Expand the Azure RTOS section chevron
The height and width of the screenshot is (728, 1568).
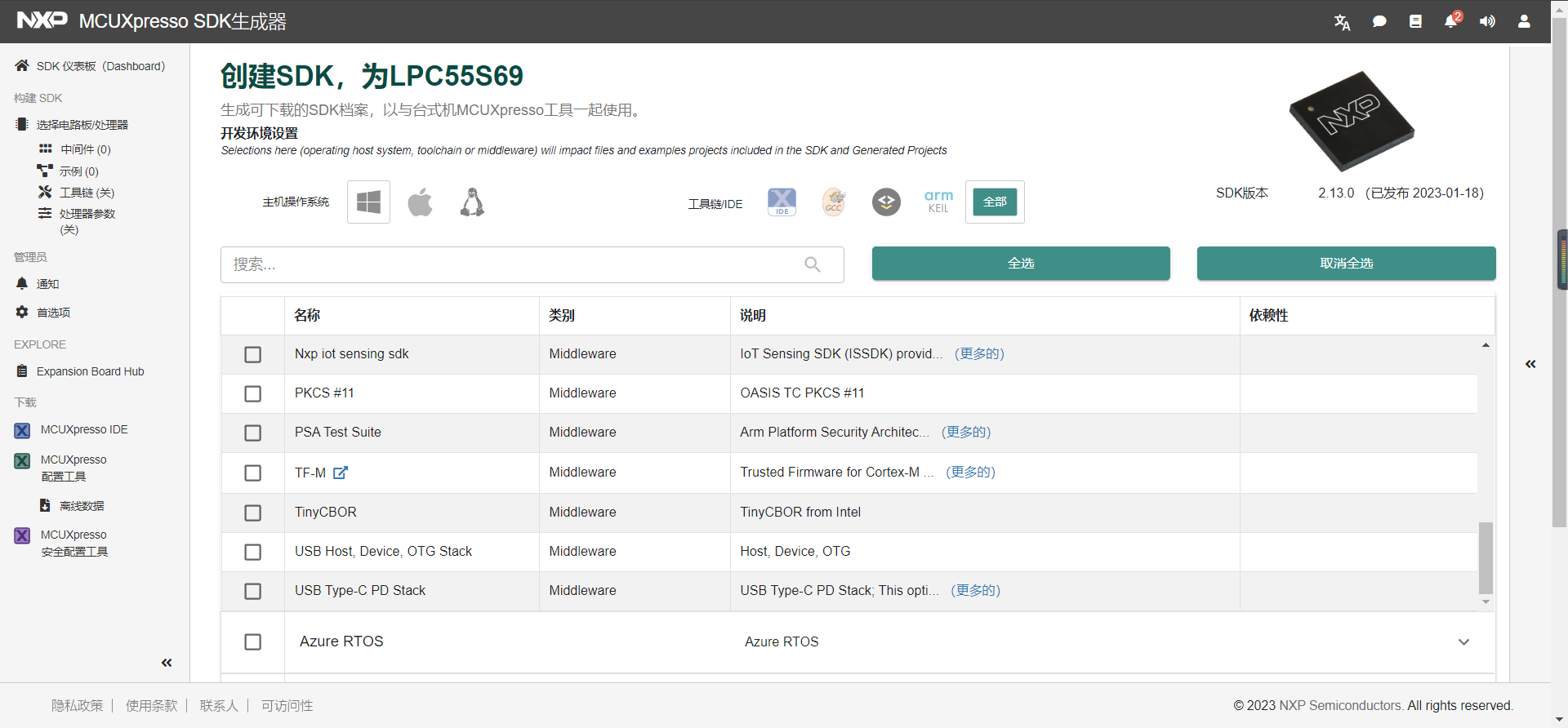[x=1463, y=641]
